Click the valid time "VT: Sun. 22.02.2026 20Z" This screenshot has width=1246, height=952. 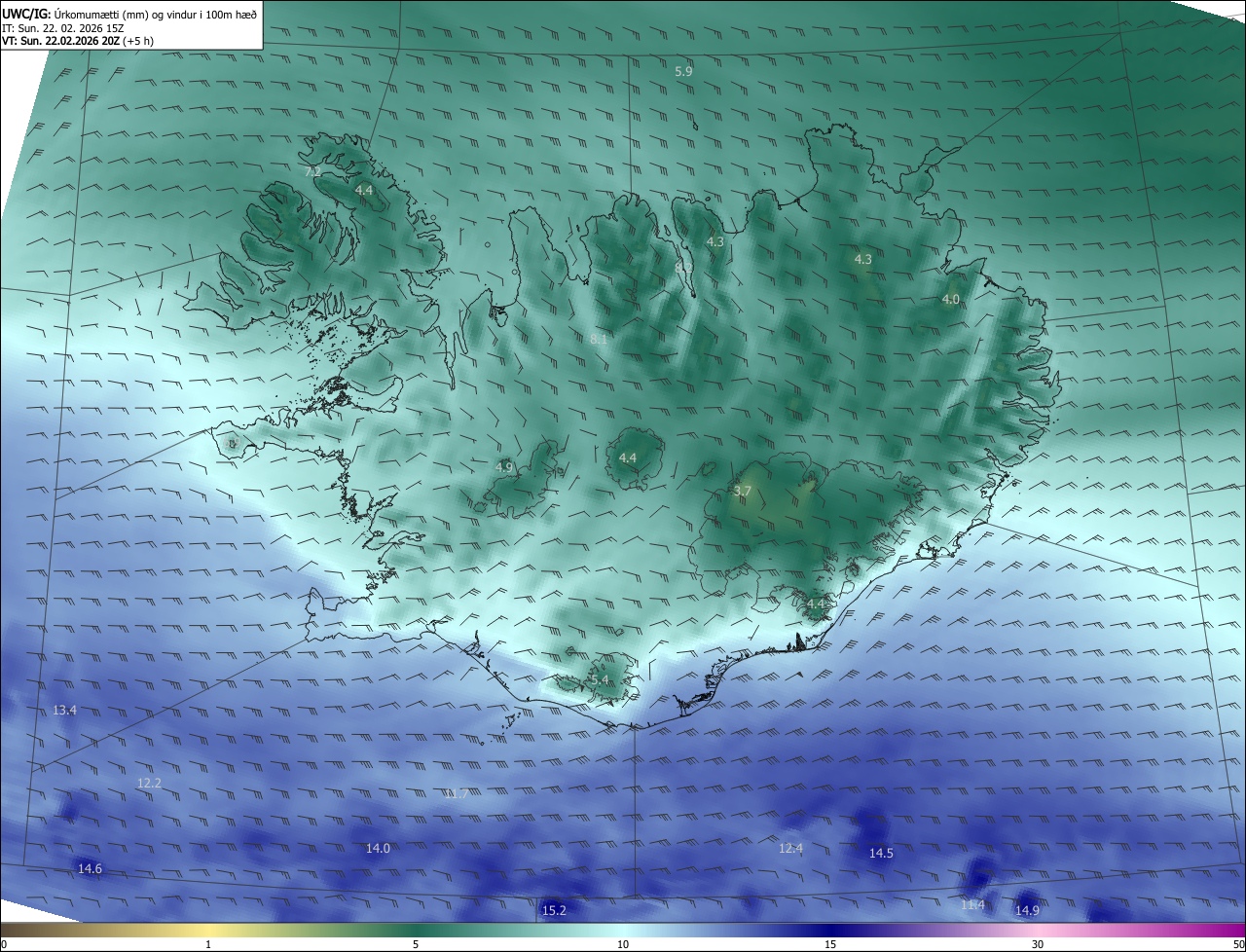point(59,41)
